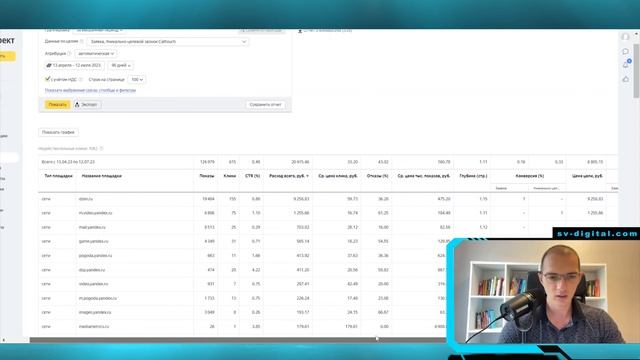The width and height of the screenshot is (640, 360).
Task: Open help icon beside Данные по целям
Action: click(x=82, y=42)
